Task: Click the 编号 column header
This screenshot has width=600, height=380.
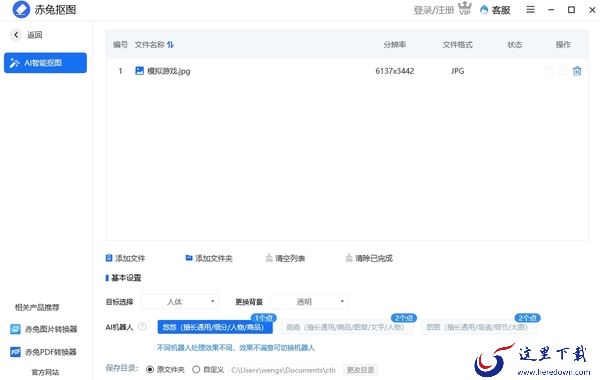Action: [120, 45]
